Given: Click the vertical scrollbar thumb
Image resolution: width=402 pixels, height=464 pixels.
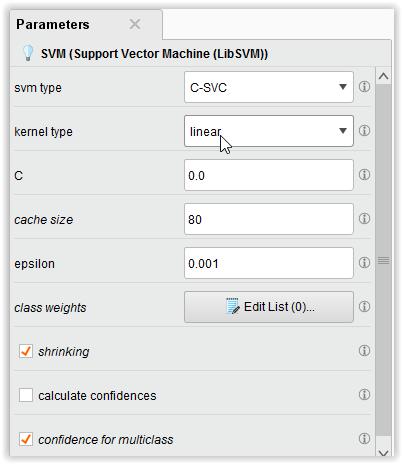Looking at the screenshot, I should pyautogui.click(x=383, y=260).
